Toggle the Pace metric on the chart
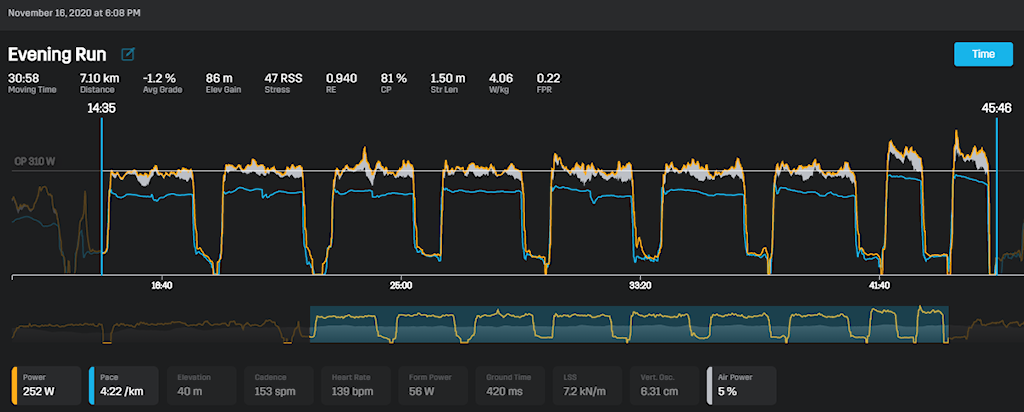Screen dimensions: 1024x412 123,386
